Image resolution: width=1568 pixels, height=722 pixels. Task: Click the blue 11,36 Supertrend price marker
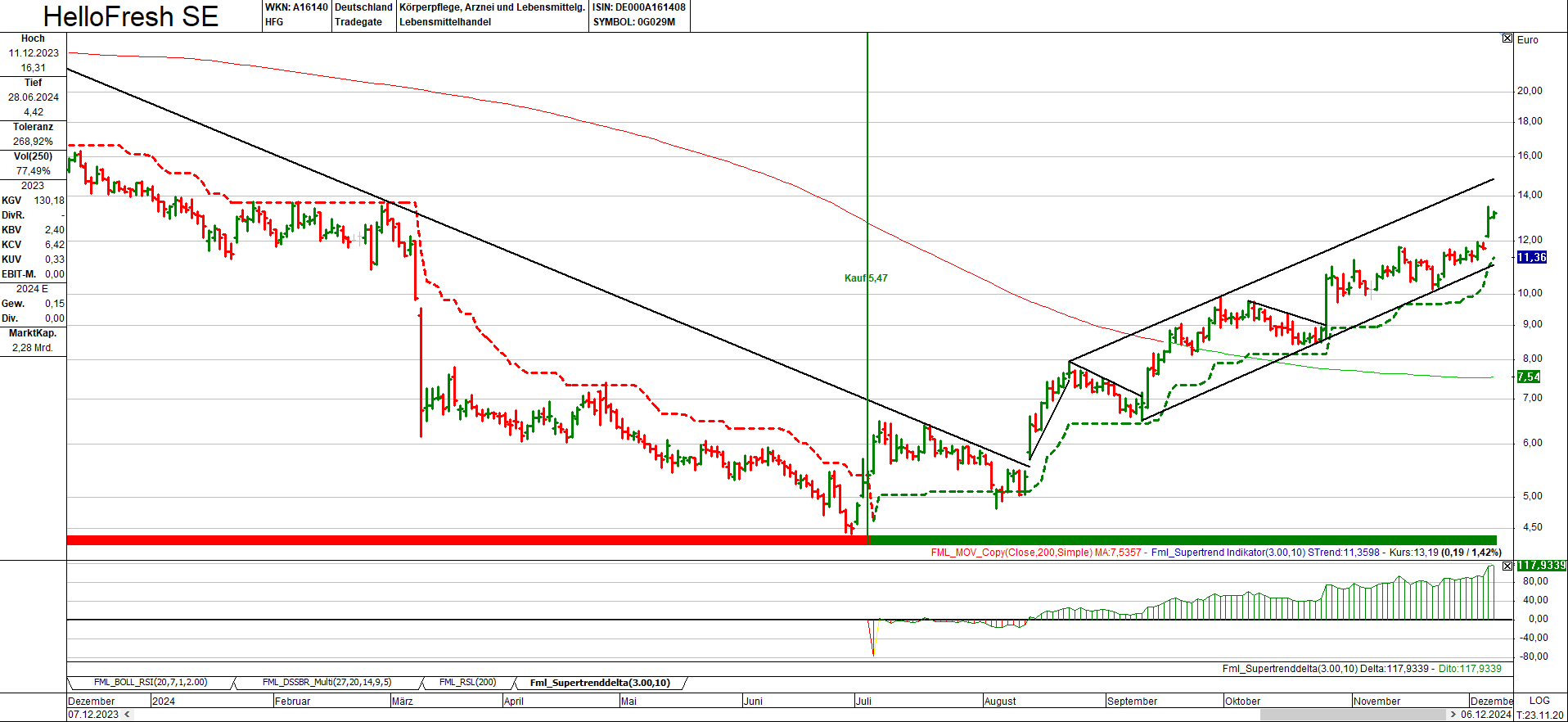tap(1531, 257)
